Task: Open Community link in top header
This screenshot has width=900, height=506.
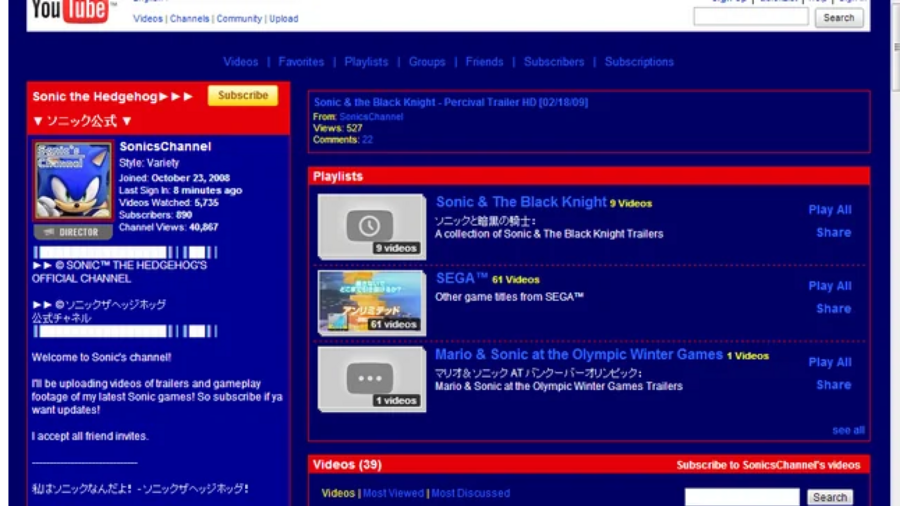Action: [239, 18]
